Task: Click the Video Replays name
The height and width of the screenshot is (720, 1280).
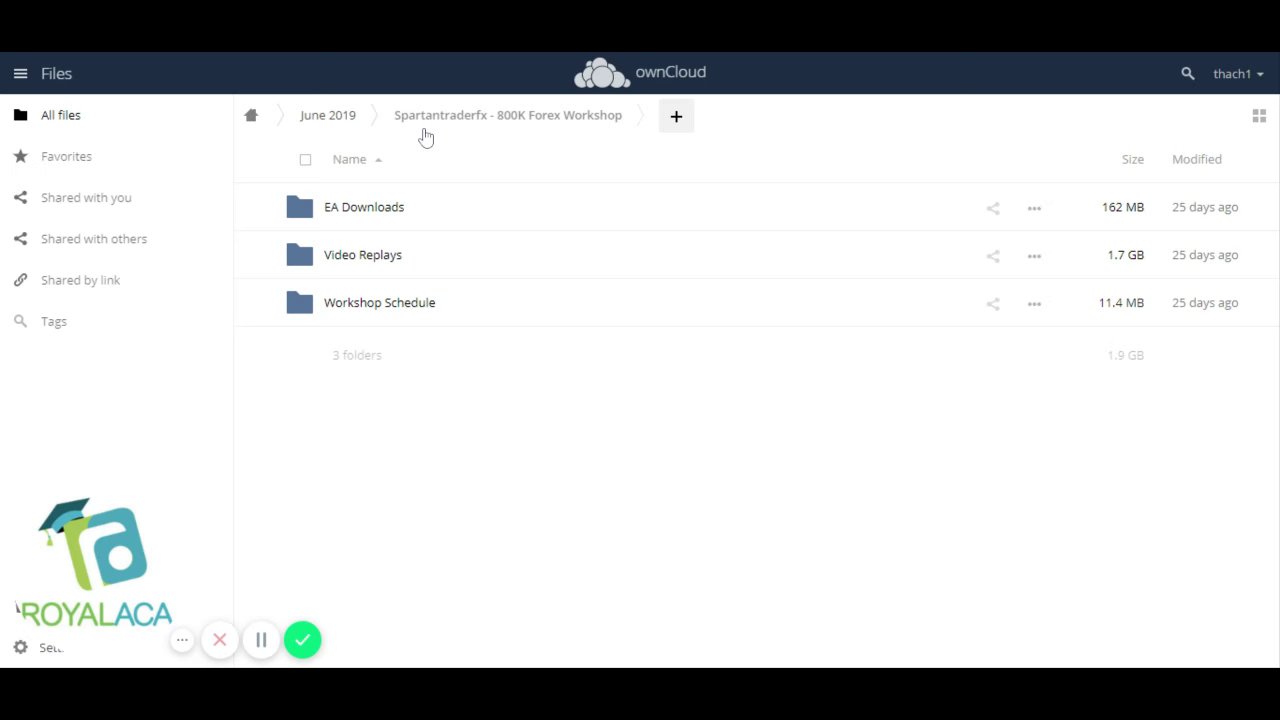Action: point(363,255)
